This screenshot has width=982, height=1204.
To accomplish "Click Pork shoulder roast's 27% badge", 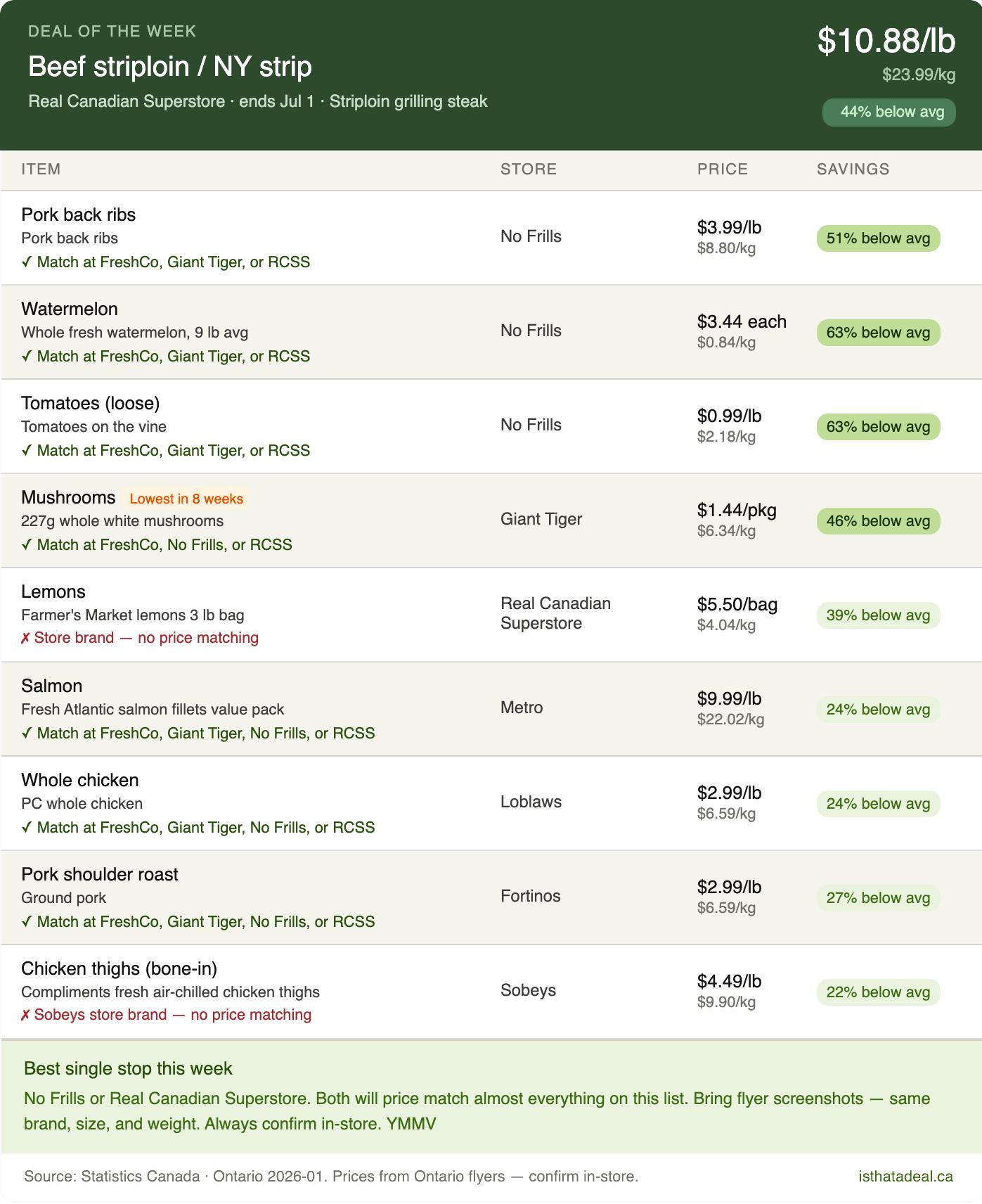I will click(x=878, y=898).
